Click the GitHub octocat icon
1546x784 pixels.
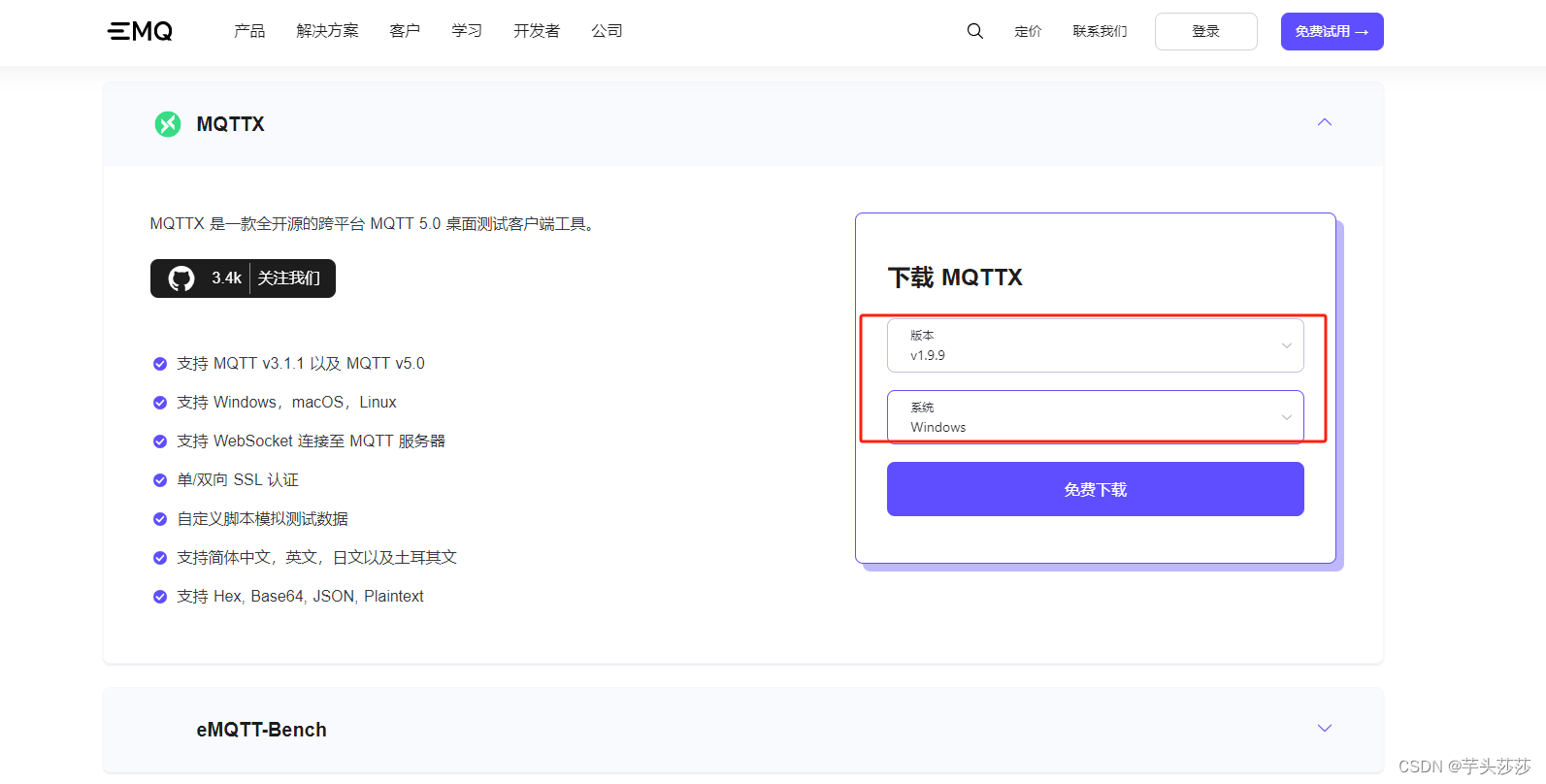coord(181,278)
